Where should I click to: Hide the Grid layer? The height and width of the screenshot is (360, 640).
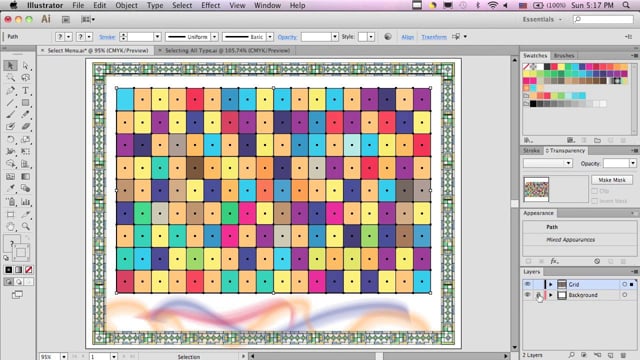(x=528, y=284)
